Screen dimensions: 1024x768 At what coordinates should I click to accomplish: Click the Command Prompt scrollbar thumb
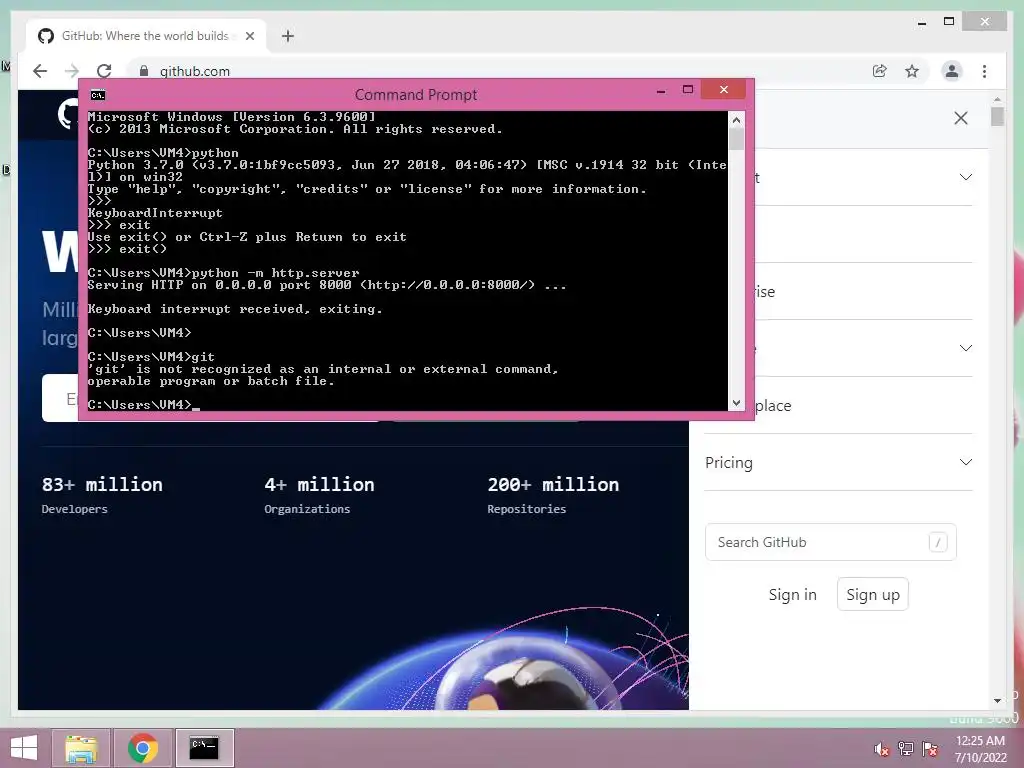coord(736,139)
